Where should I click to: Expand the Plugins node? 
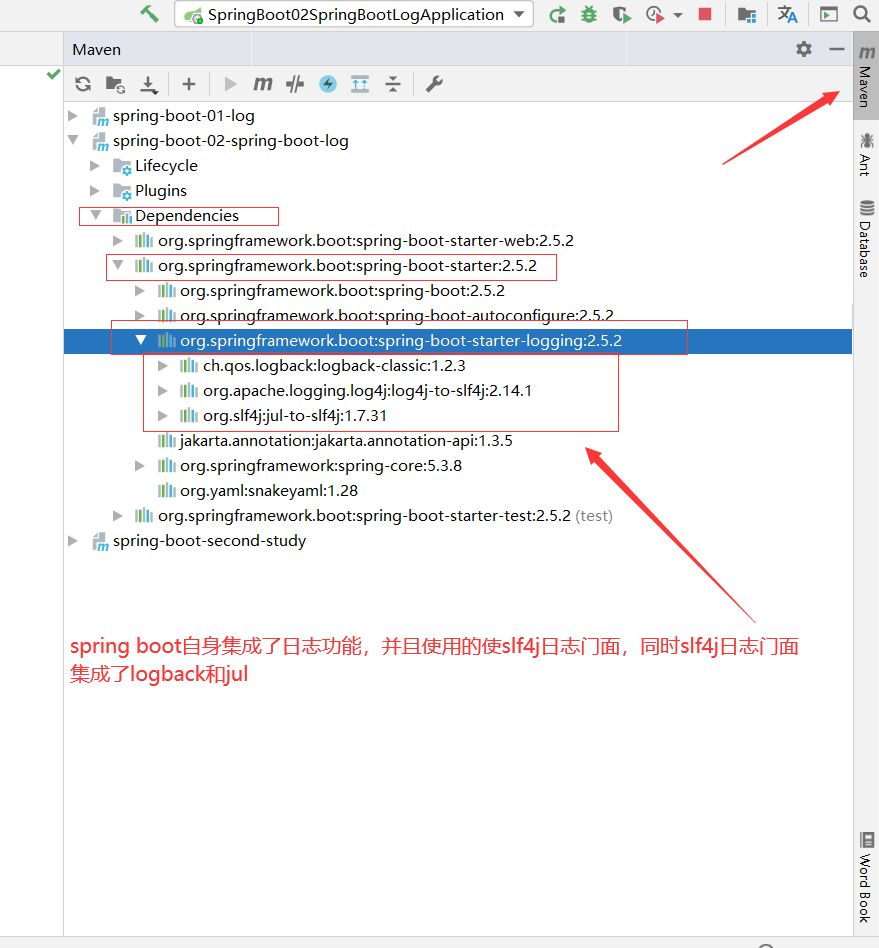pyautogui.click(x=94, y=190)
